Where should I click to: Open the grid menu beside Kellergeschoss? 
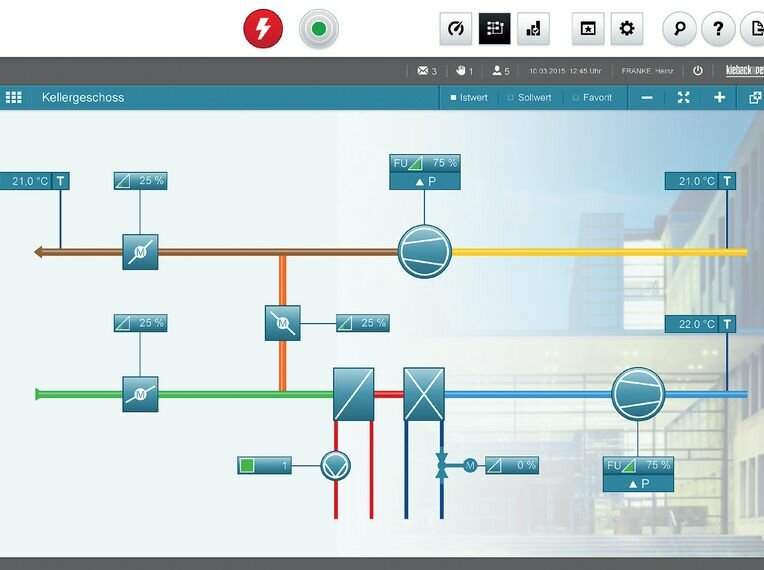(14, 97)
